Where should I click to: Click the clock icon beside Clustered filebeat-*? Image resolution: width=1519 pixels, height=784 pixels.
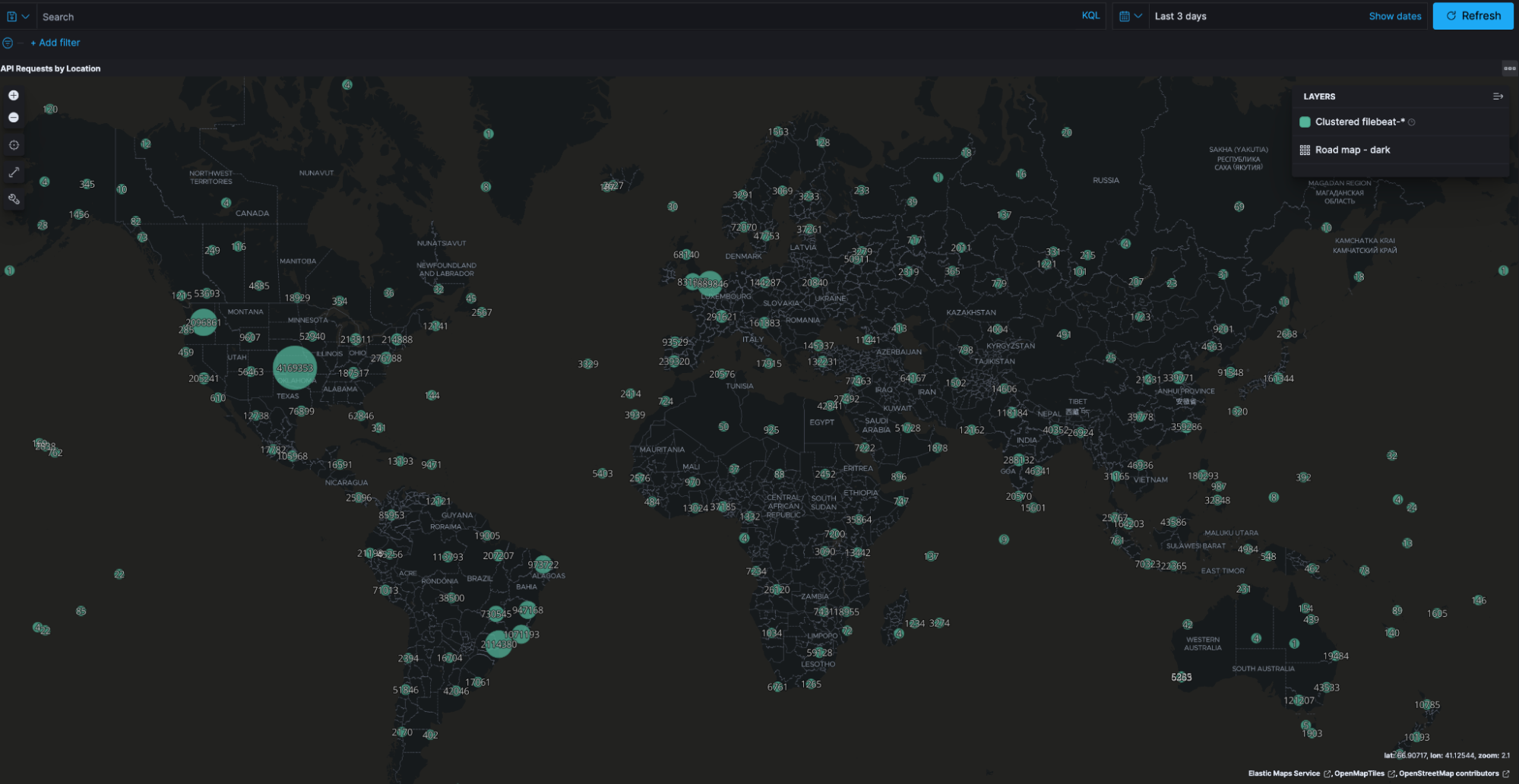point(1411,122)
